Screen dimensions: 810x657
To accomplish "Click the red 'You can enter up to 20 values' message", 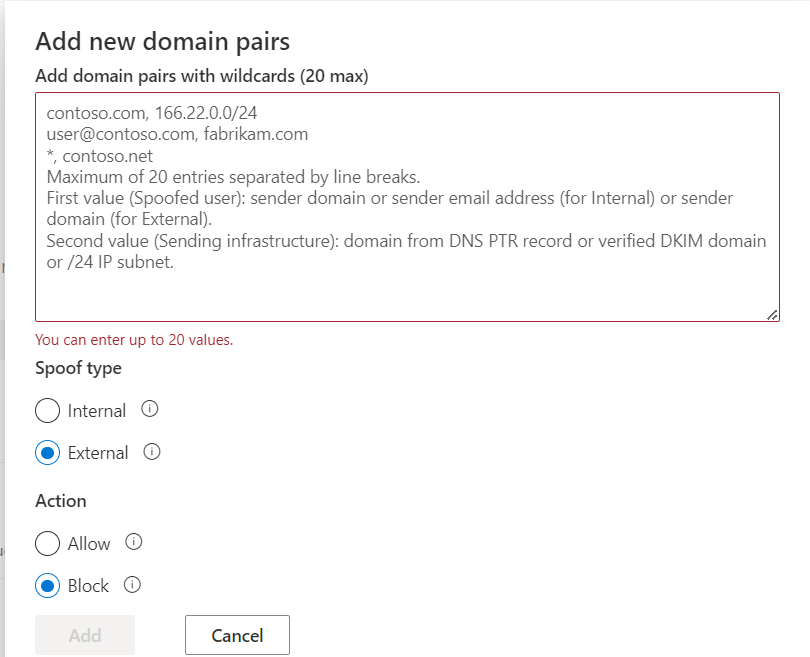I will point(134,340).
